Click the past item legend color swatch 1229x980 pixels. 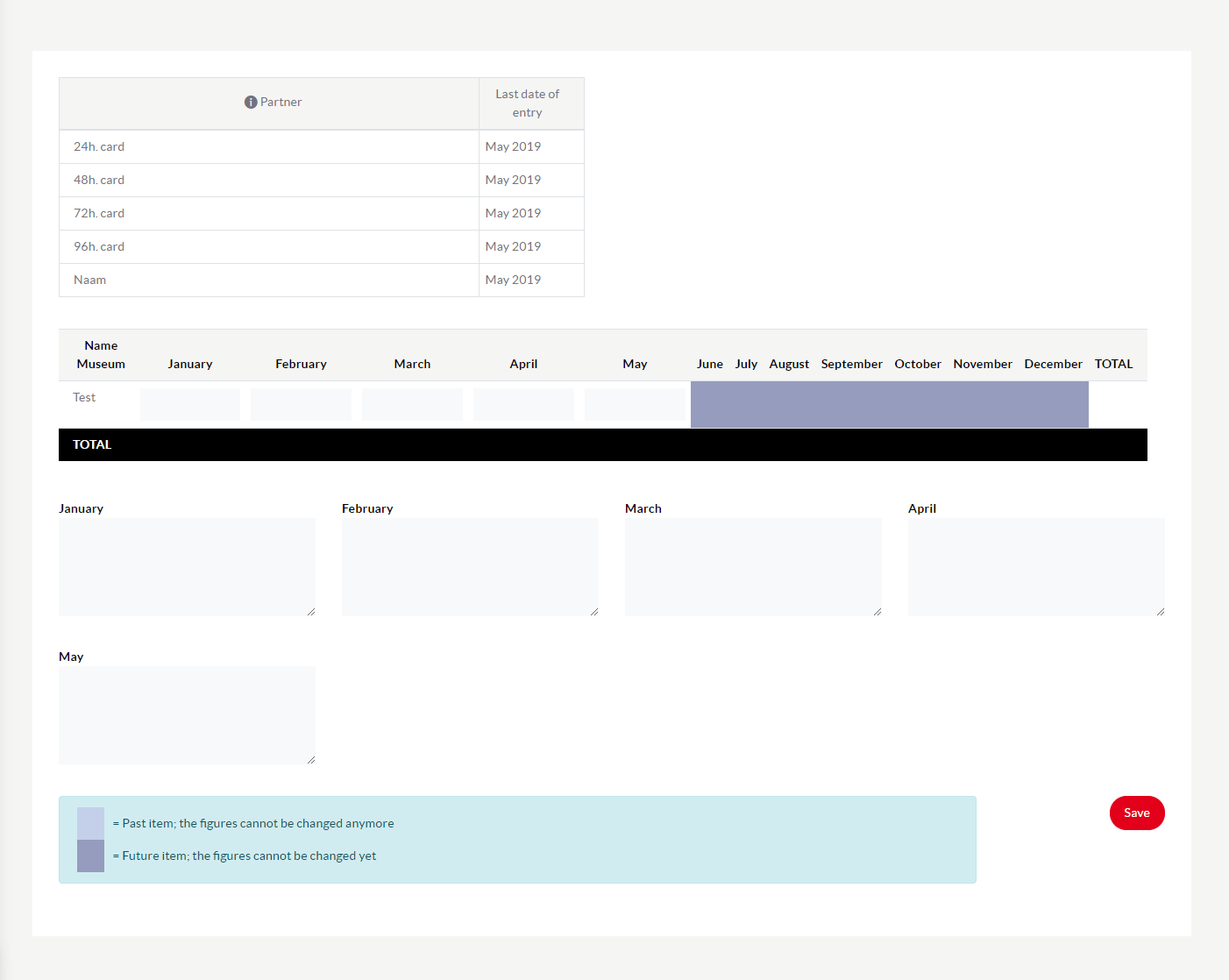click(90, 823)
